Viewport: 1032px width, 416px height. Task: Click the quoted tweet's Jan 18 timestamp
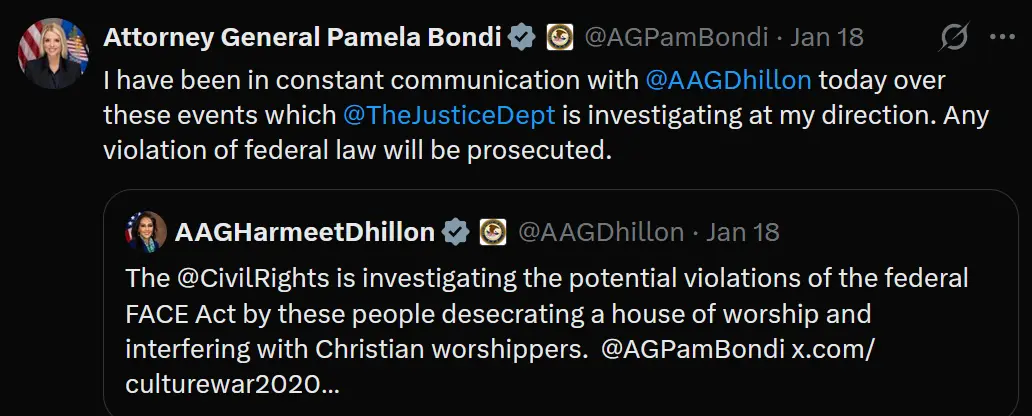tap(743, 232)
